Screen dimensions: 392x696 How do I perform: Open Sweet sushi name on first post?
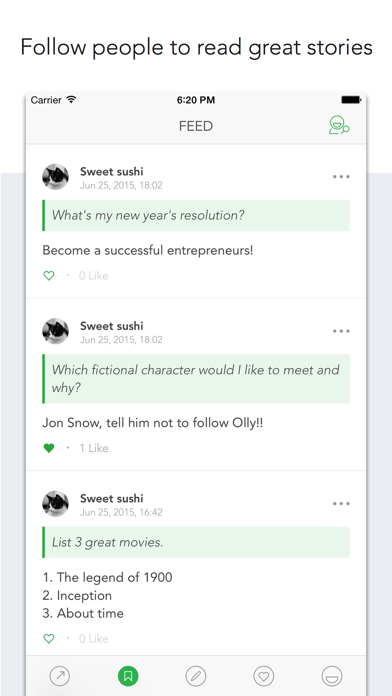(x=111, y=171)
